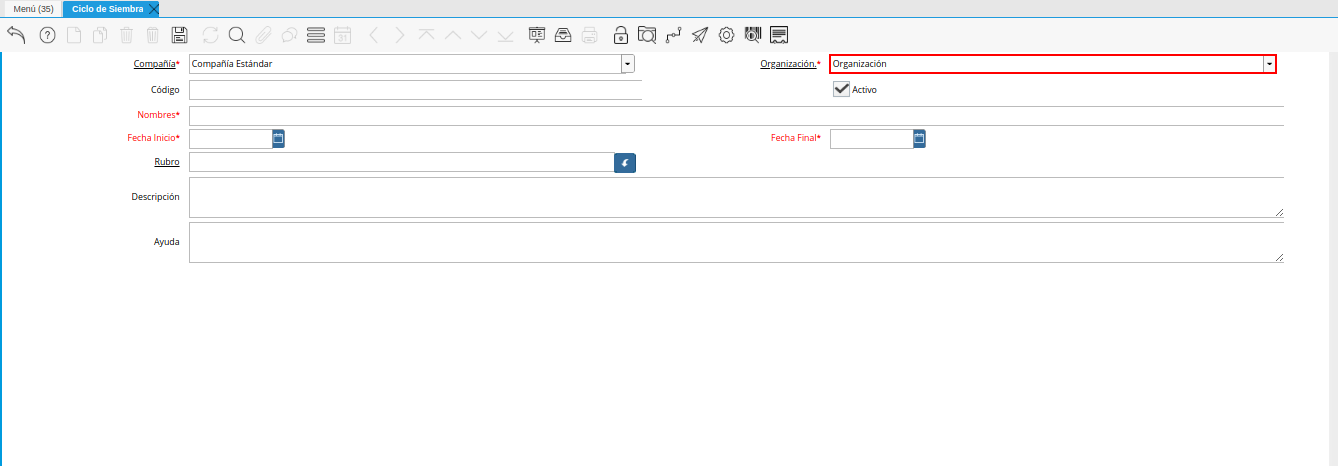
Task: Click the Archive inbox tray icon
Action: pos(564,35)
